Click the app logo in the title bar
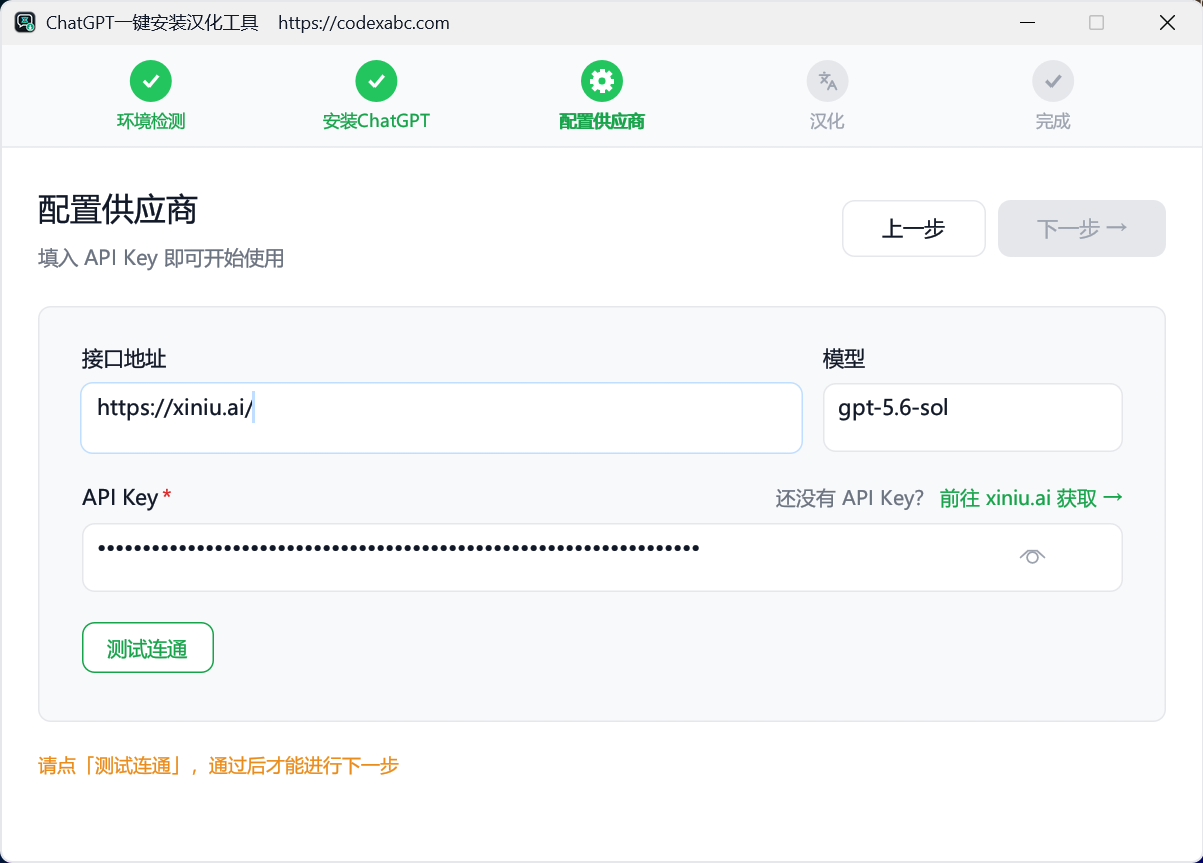This screenshot has height=863, width=1203. 25,22
